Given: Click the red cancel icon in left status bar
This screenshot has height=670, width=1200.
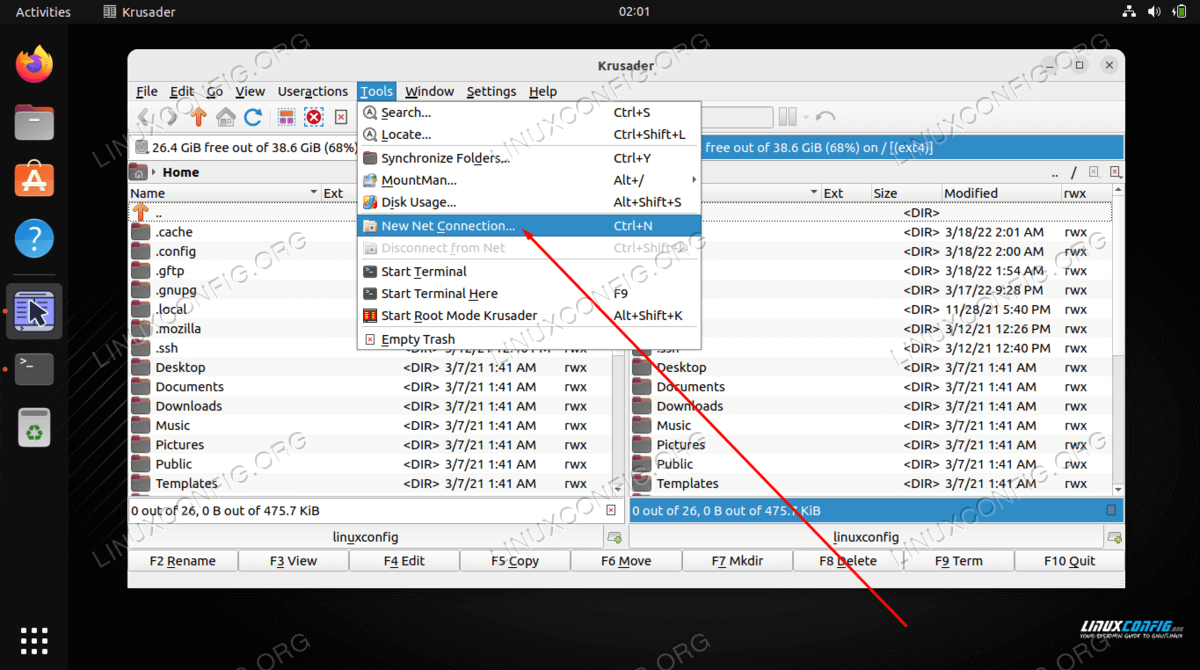Looking at the screenshot, I should (x=611, y=510).
